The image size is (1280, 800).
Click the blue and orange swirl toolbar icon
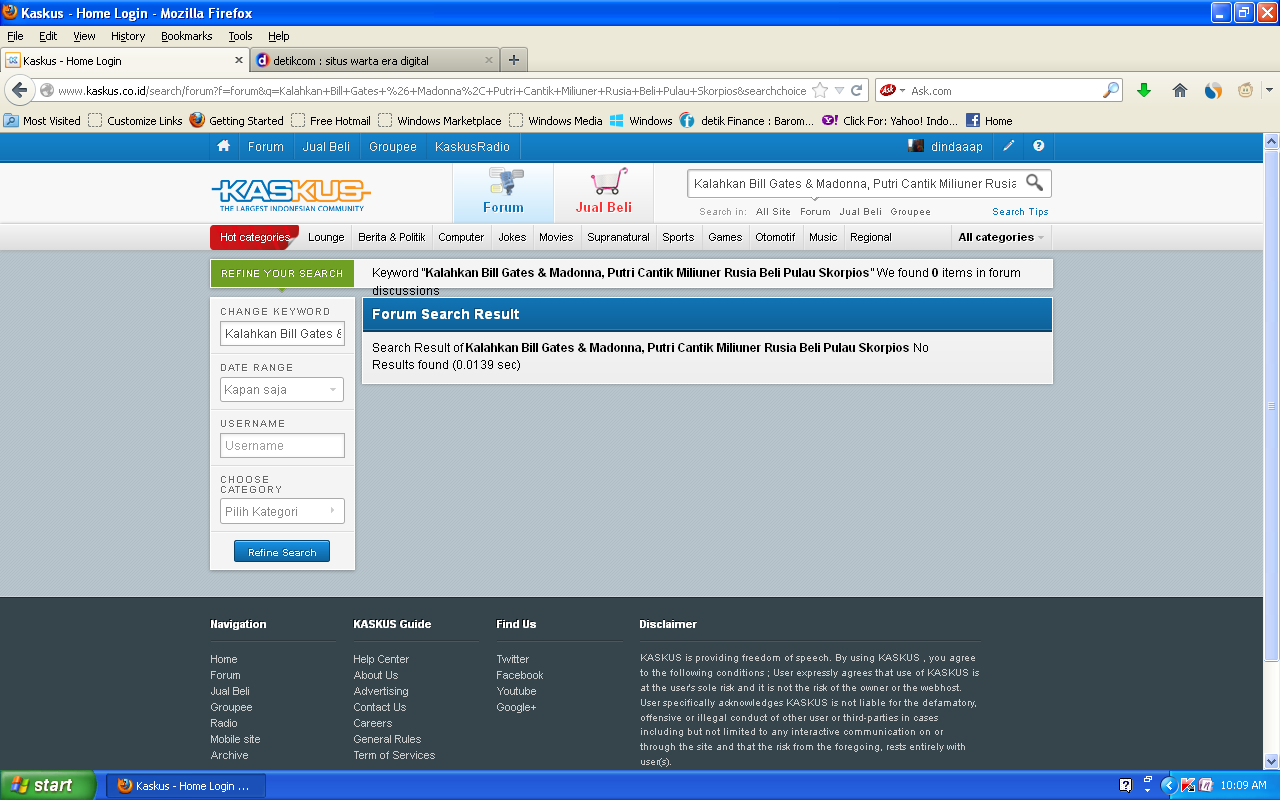point(1213,90)
